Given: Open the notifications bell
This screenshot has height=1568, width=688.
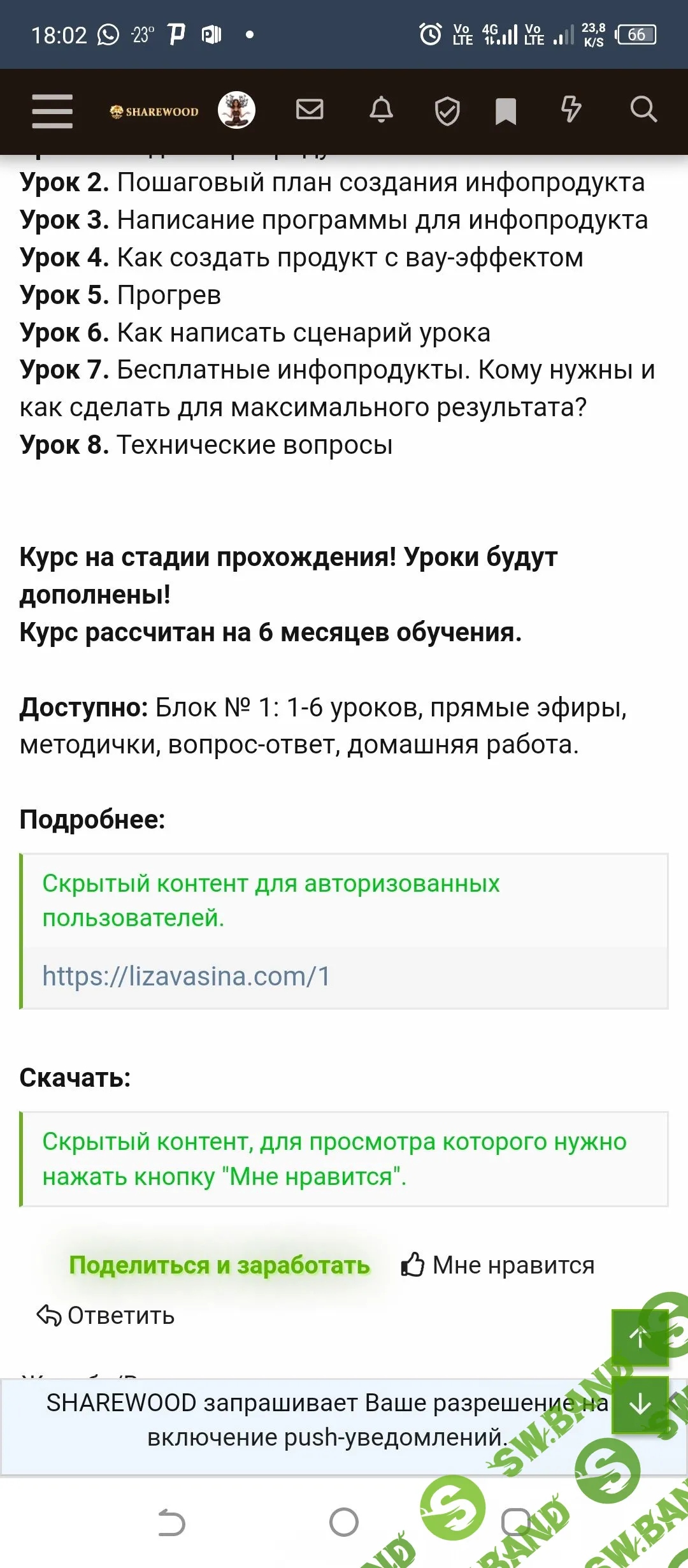Looking at the screenshot, I should tap(381, 110).
